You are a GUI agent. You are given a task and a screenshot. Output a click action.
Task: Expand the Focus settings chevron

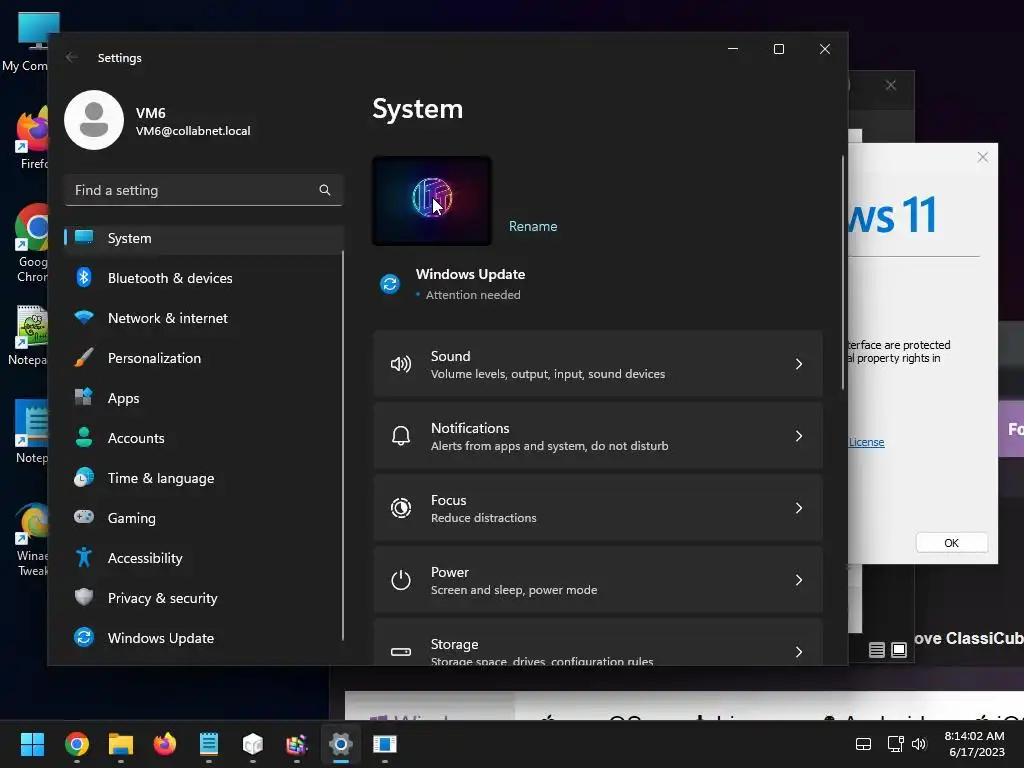799,507
